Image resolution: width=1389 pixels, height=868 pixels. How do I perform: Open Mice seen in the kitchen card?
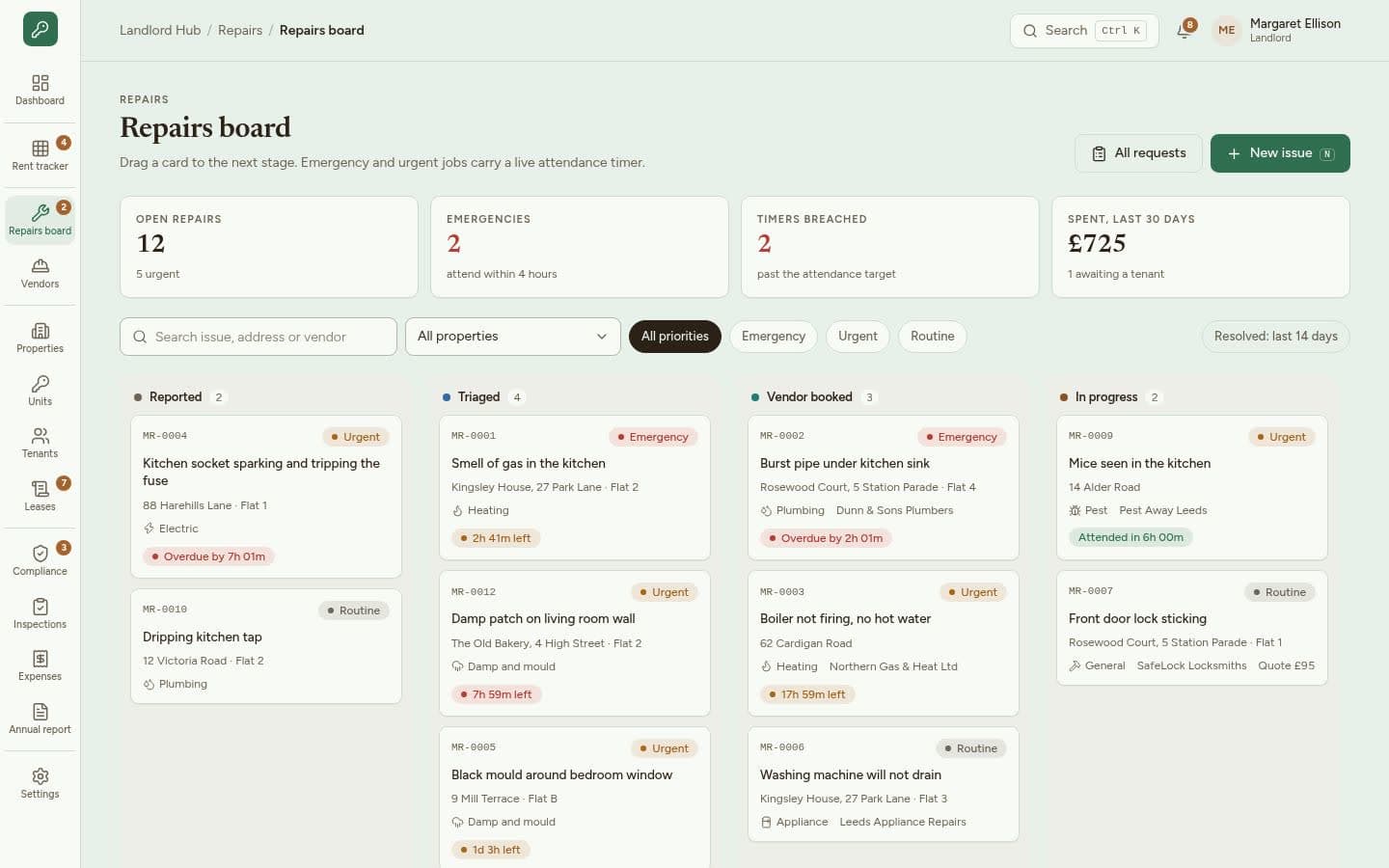click(1192, 487)
